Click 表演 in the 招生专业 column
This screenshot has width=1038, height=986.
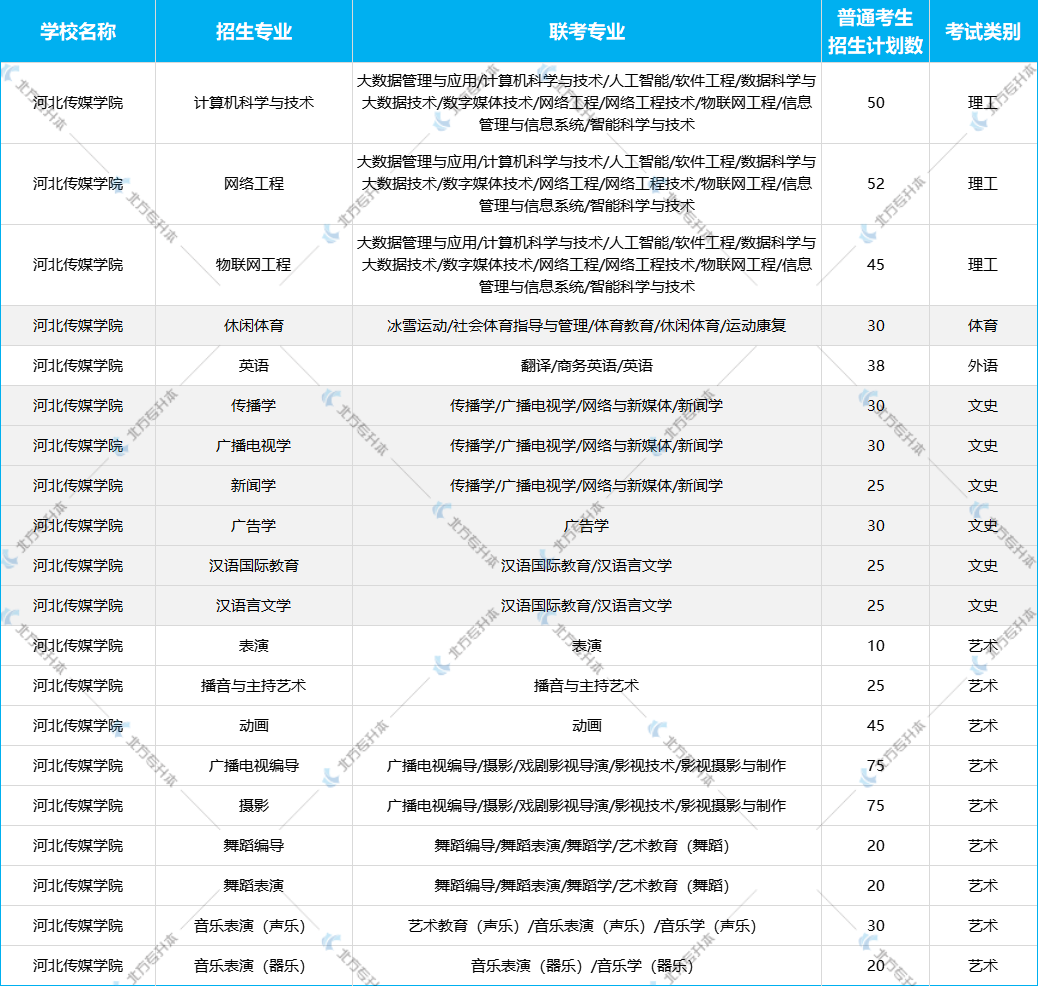[x=254, y=646]
